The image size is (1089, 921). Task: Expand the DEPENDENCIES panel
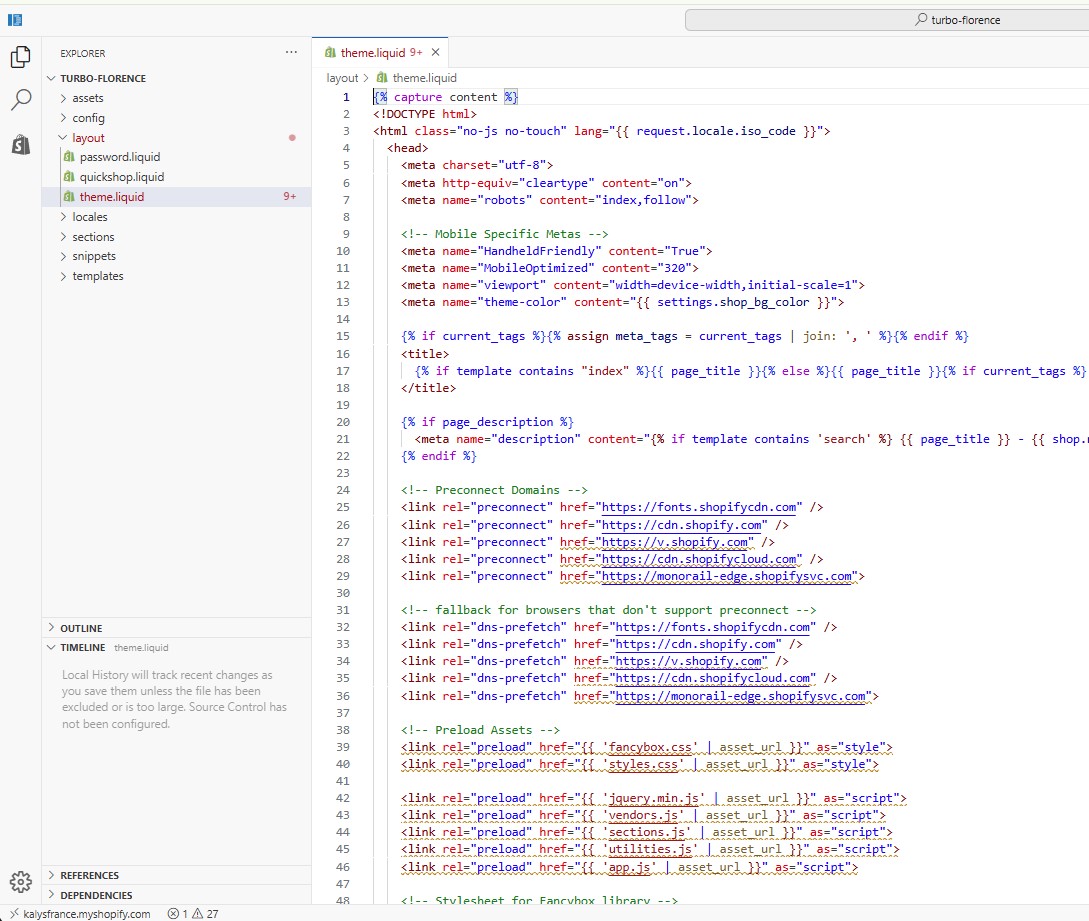pyautogui.click(x=176, y=895)
